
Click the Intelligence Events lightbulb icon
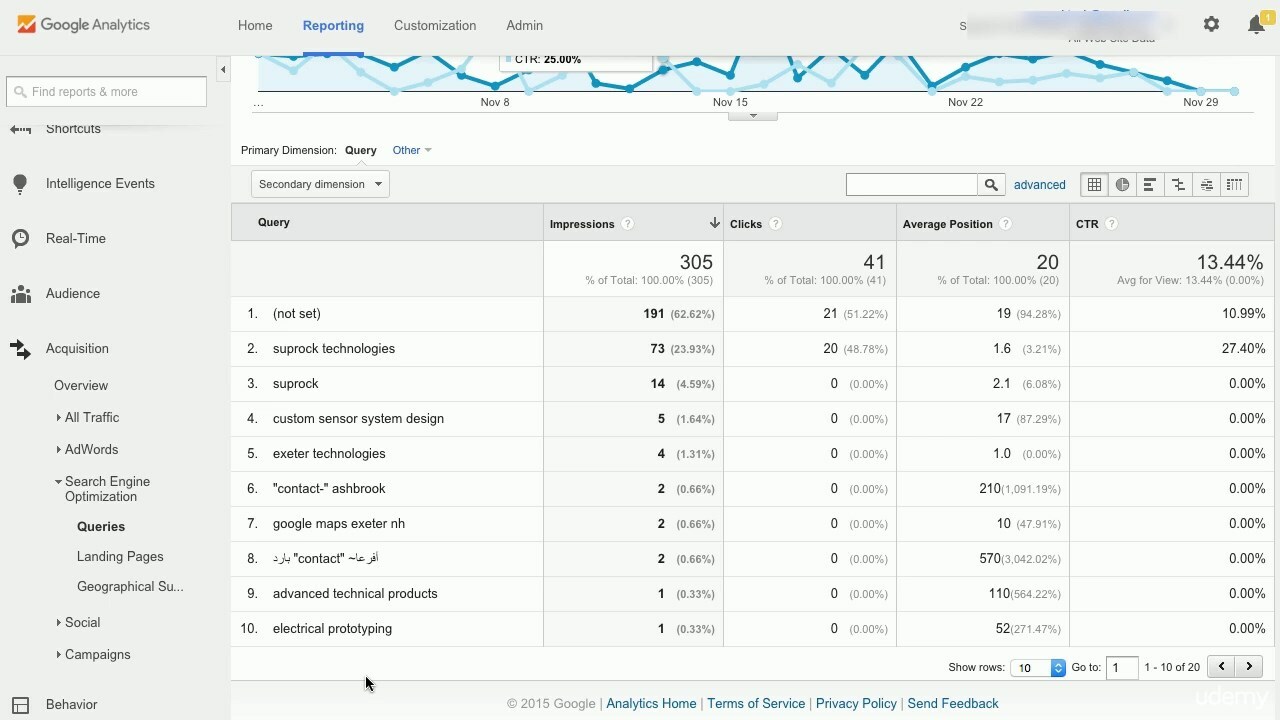pyautogui.click(x=20, y=184)
